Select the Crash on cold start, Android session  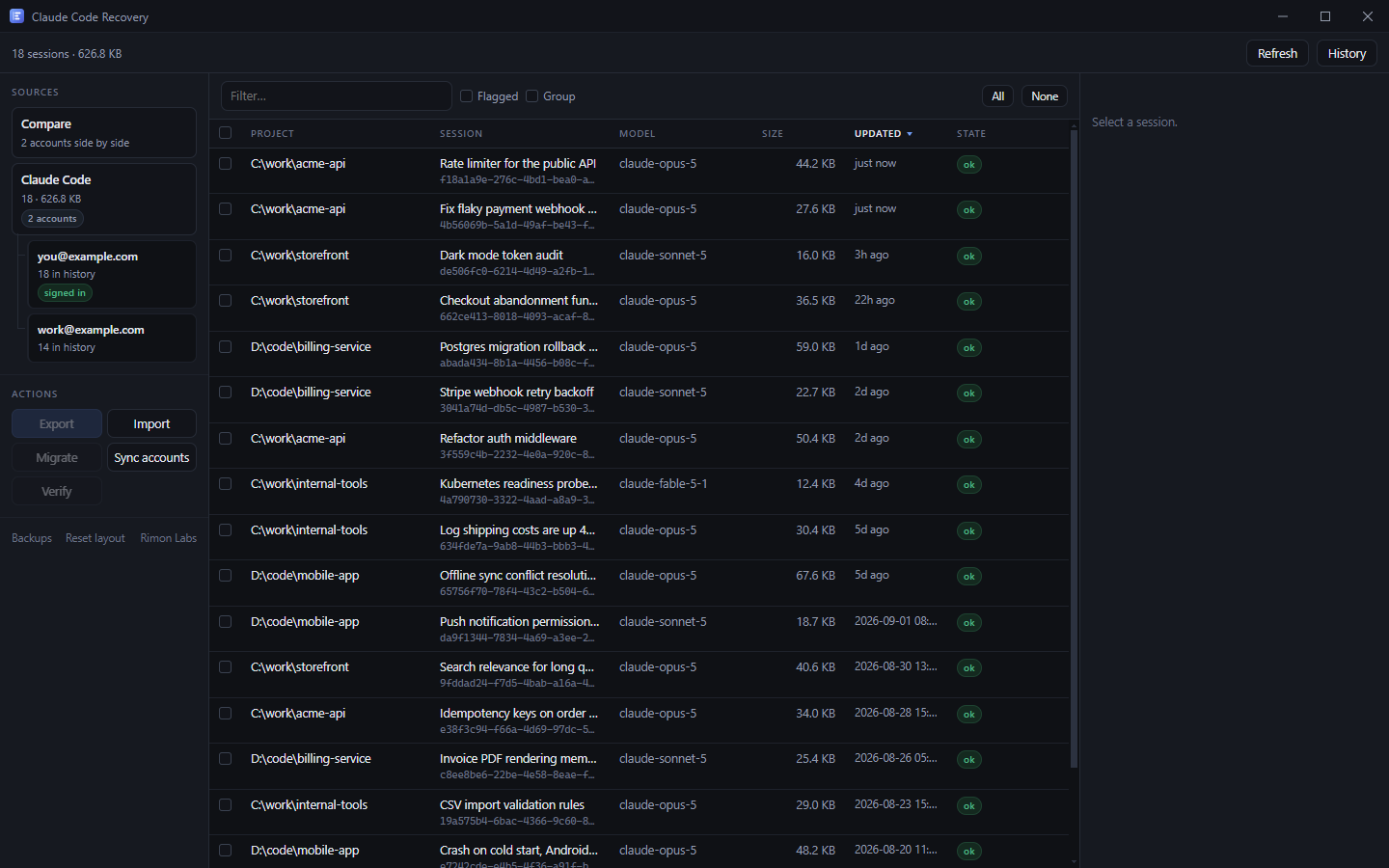[x=519, y=851]
